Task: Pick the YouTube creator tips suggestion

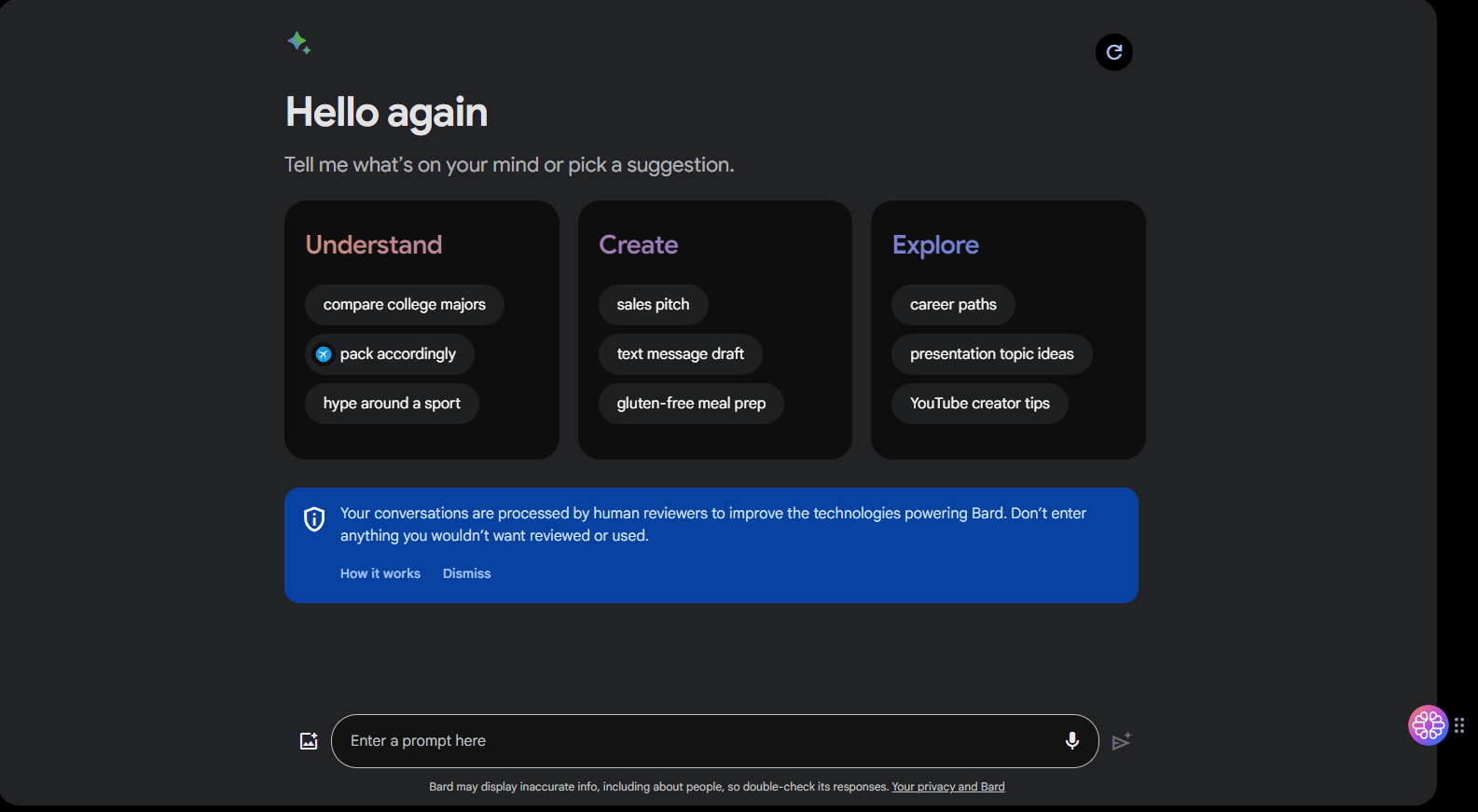Action: (x=980, y=404)
